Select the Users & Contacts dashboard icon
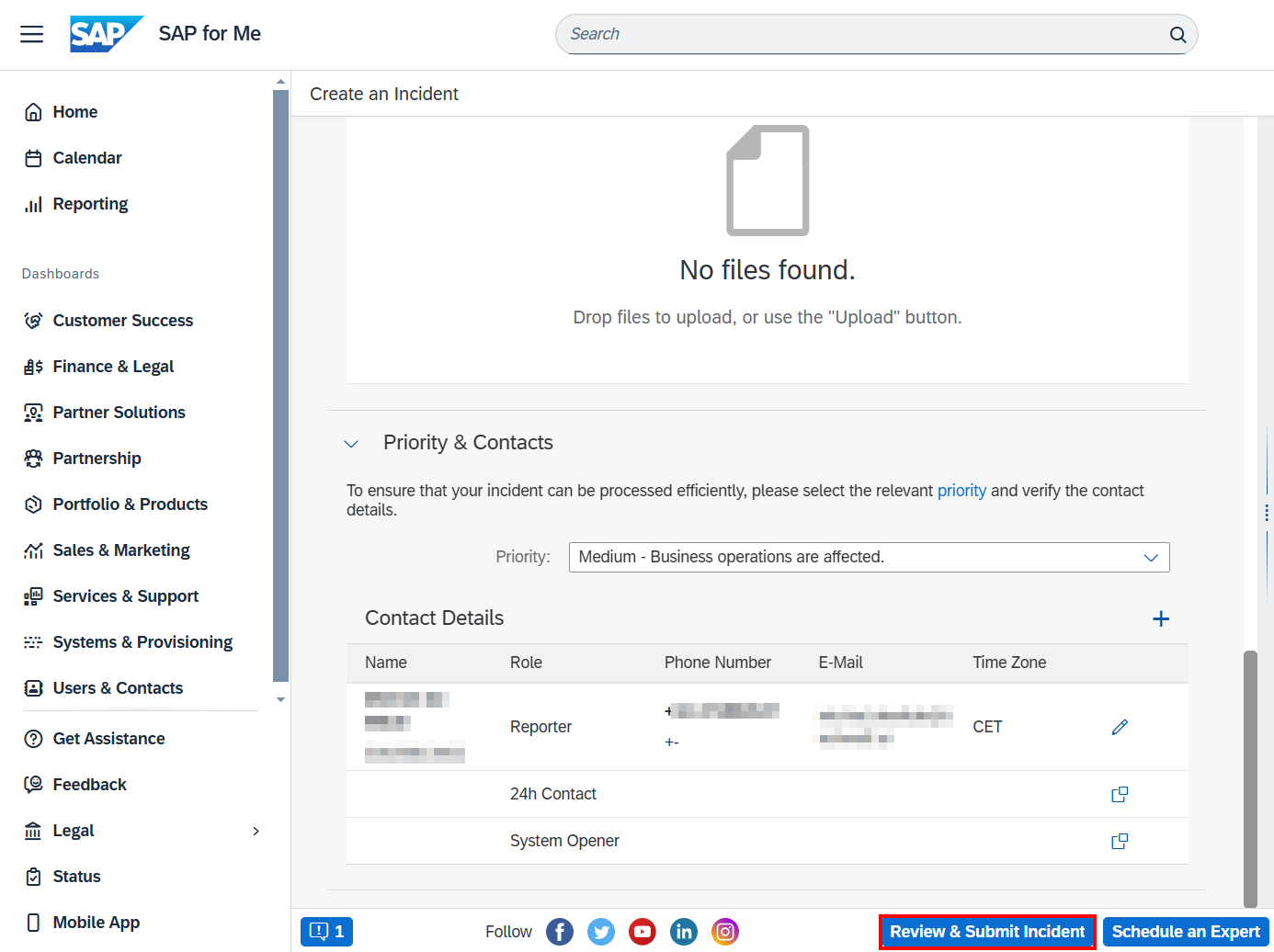 (x=33, y=687)
